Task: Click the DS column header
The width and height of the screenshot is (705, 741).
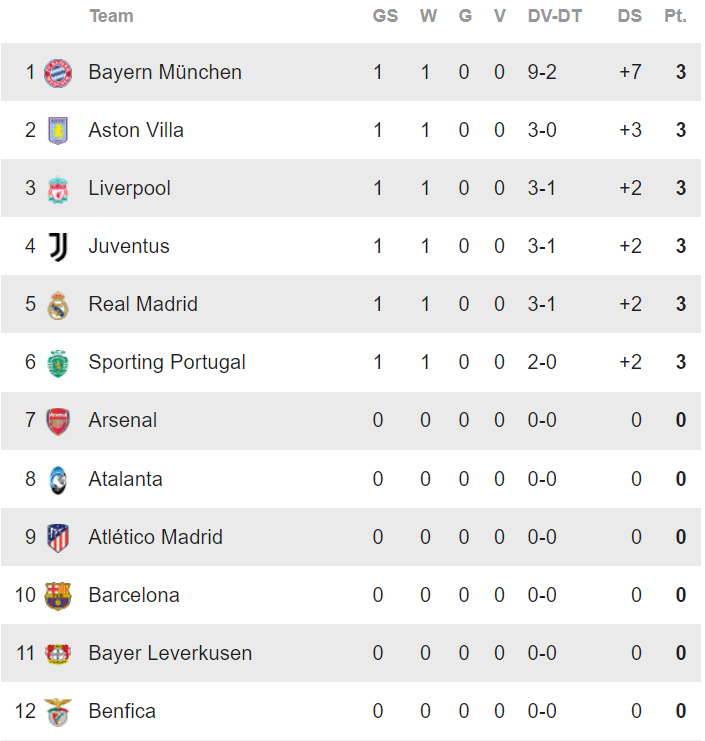Action: 629,16
